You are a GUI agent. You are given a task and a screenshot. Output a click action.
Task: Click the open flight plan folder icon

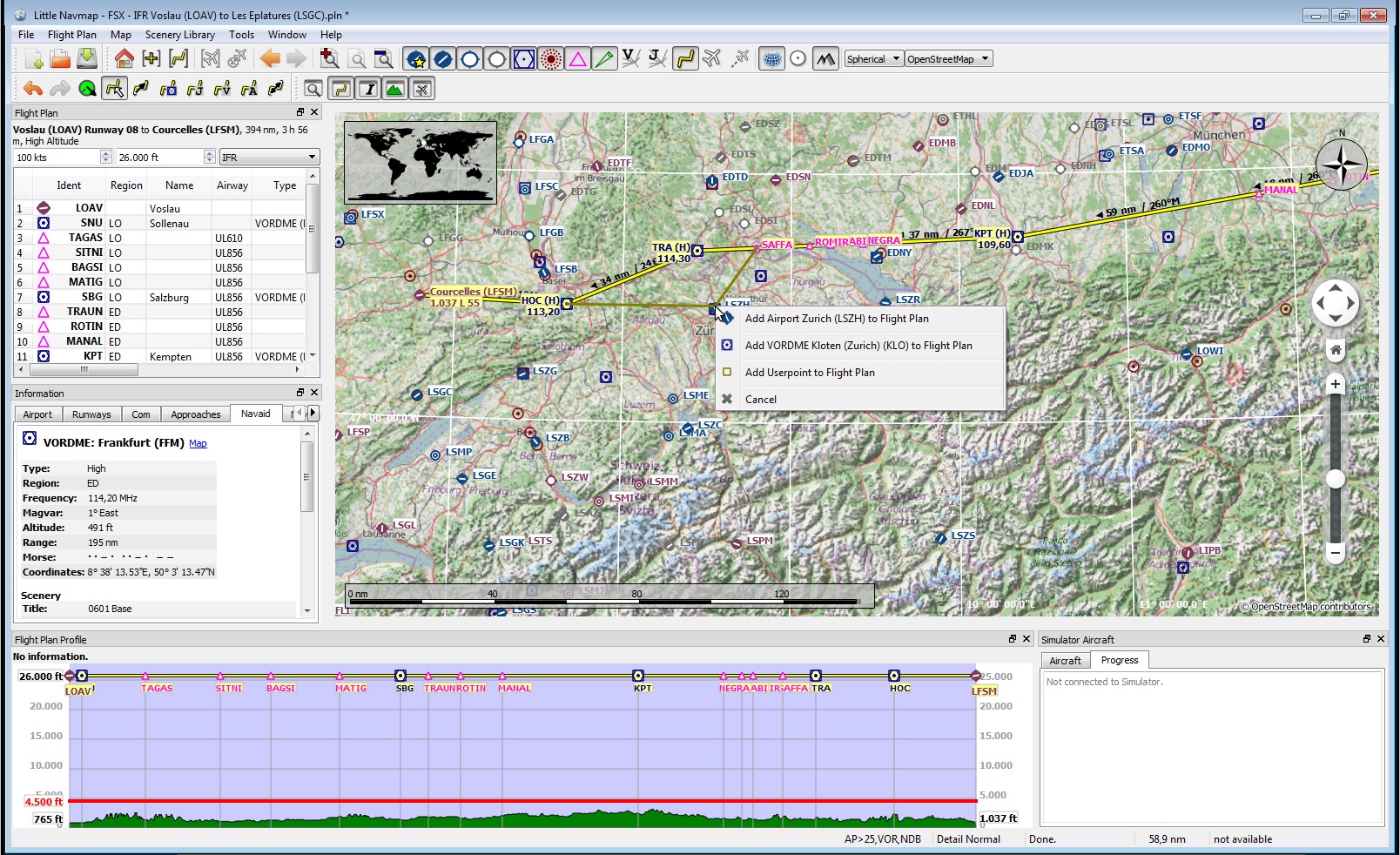[60, 59]
